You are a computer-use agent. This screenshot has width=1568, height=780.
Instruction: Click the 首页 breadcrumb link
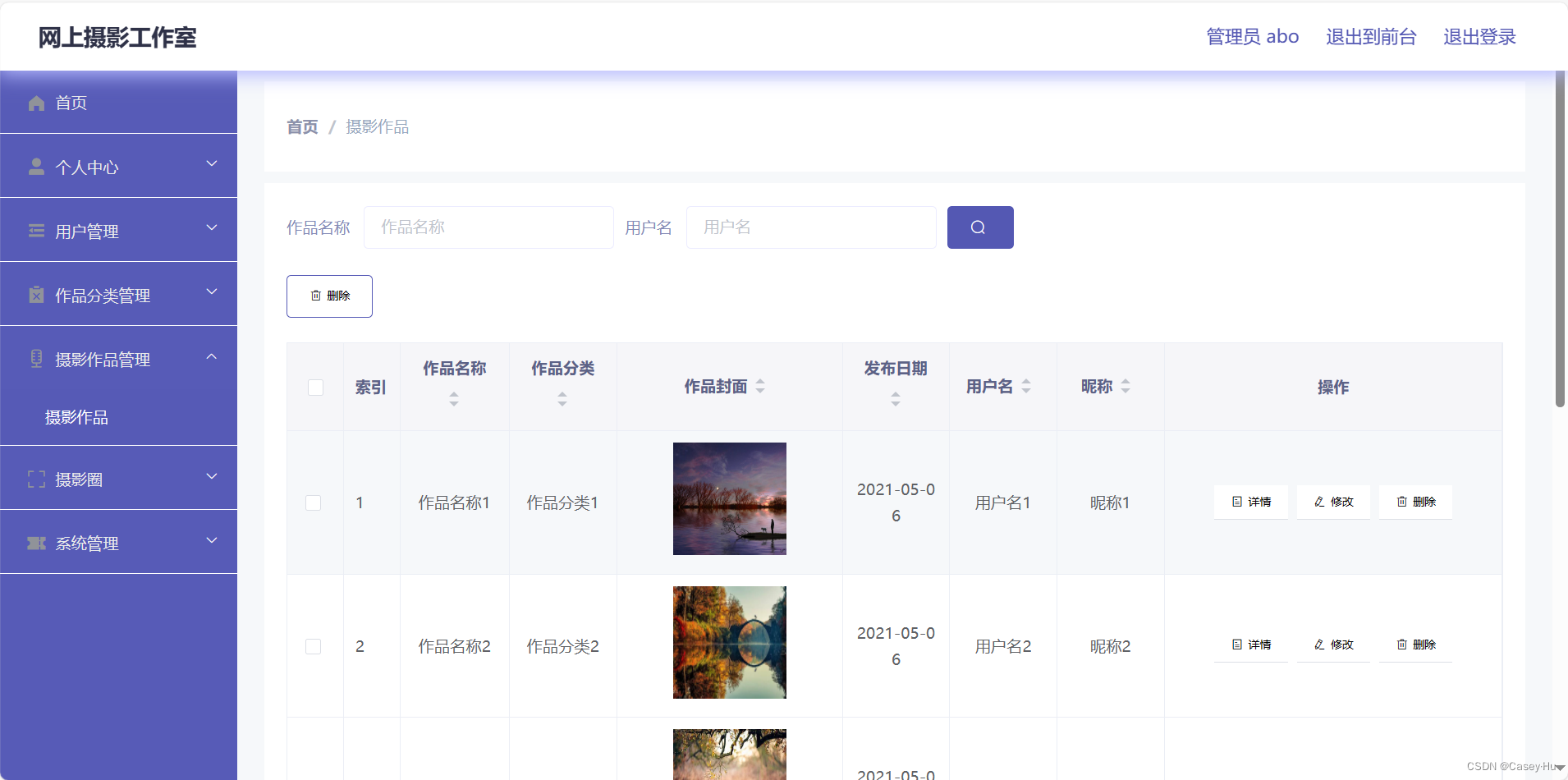pos(302,127)
